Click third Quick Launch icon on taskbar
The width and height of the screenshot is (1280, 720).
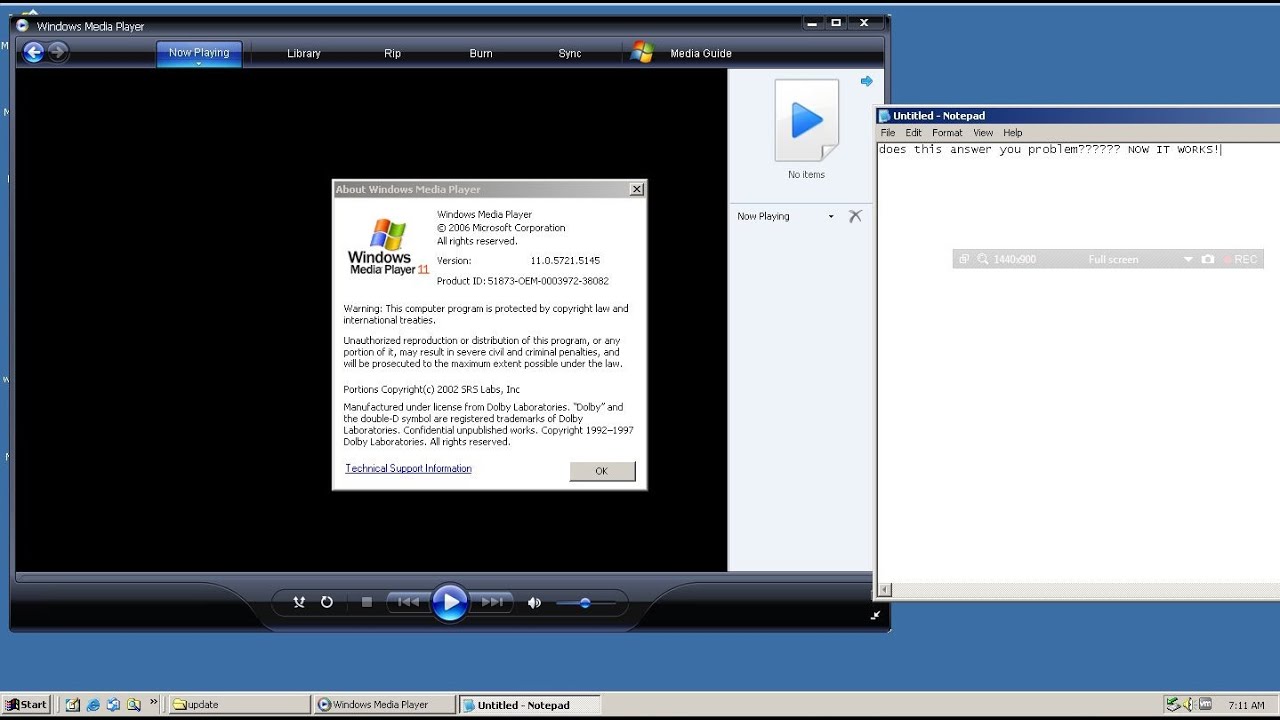(x=114, y=704)
